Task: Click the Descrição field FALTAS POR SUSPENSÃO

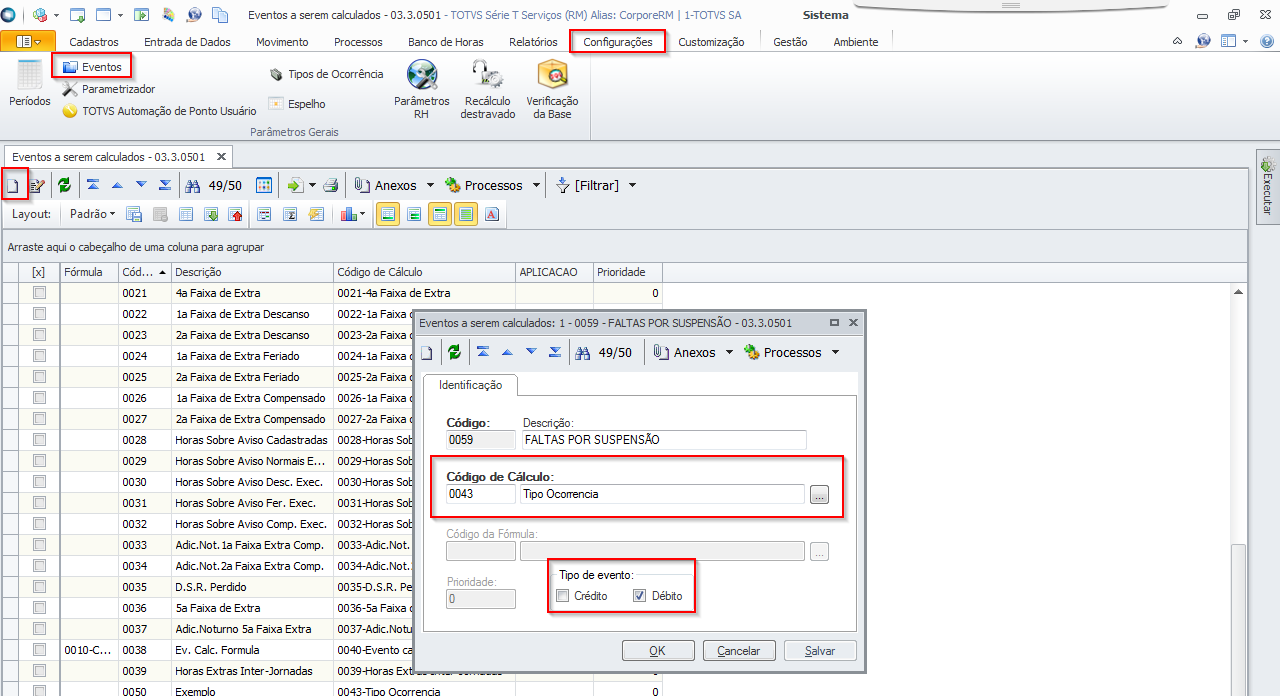Action: (663, 440)
